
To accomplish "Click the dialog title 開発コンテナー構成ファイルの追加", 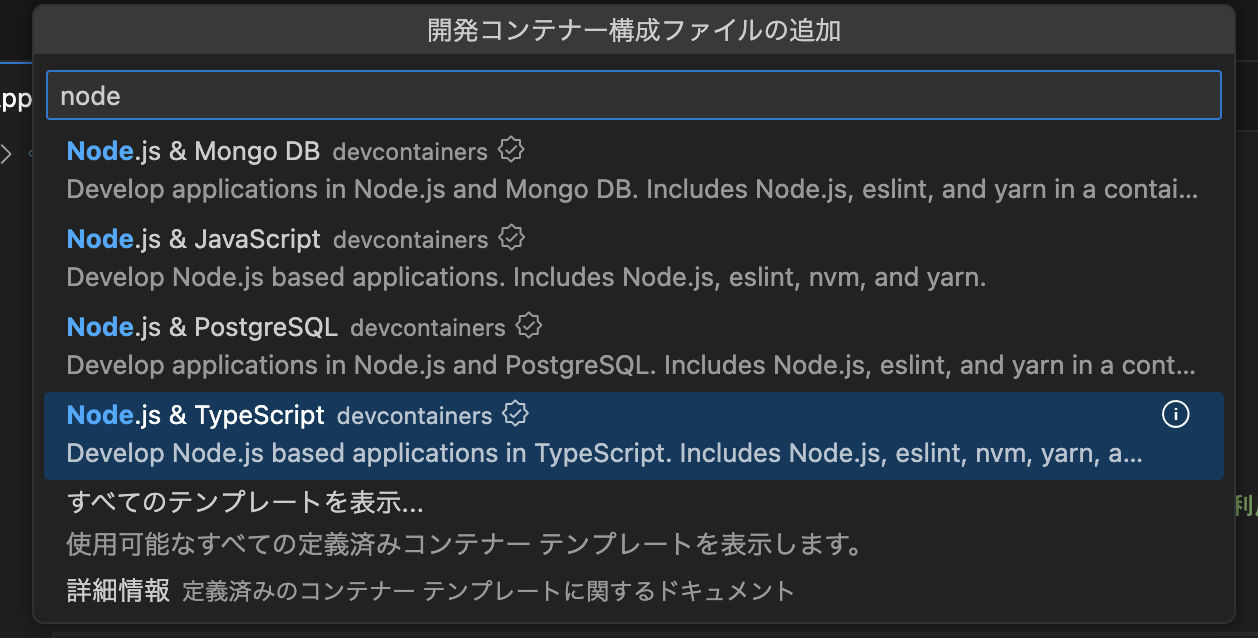I will tap(629, 31).
